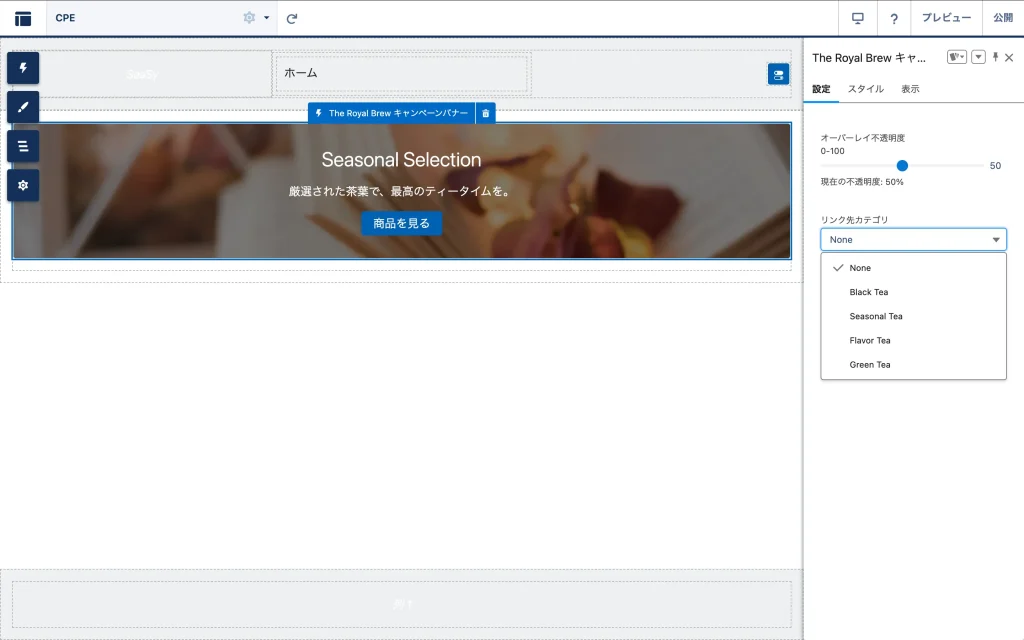
Task: Expand the CPE page settings dropdown arrow
Action: coord(267,18)
